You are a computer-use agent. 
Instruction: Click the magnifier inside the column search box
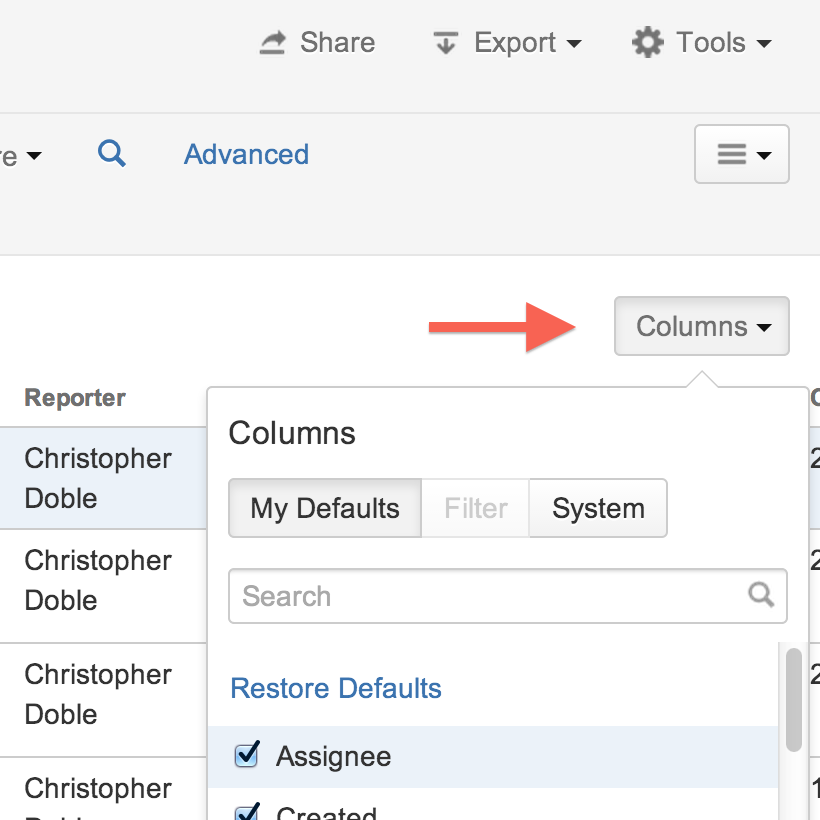pyautogui.click(x=761, y=595)
